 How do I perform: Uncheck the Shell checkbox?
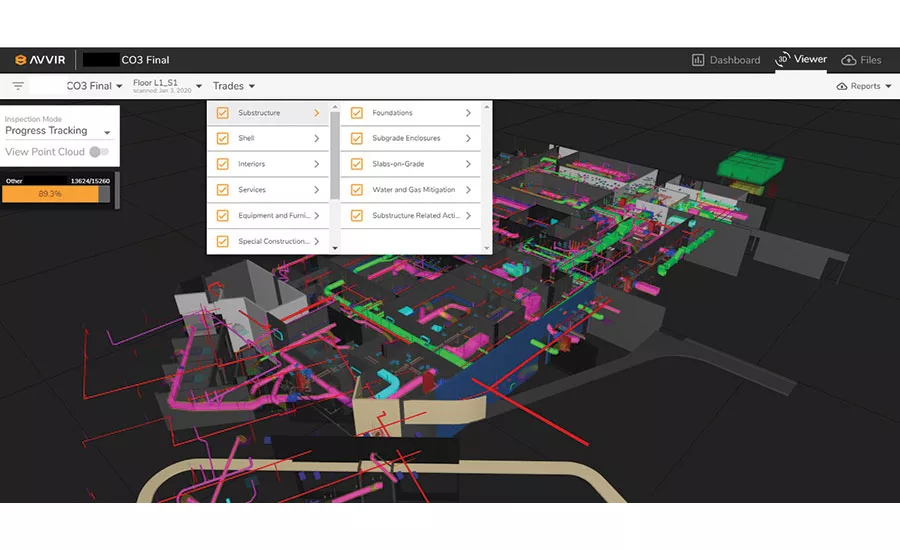click(x=223, y=138)
